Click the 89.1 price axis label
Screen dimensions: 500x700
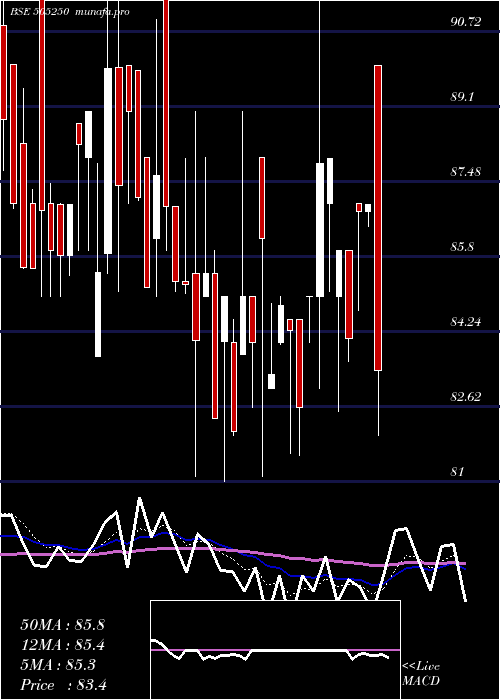[x=462, y=97]
